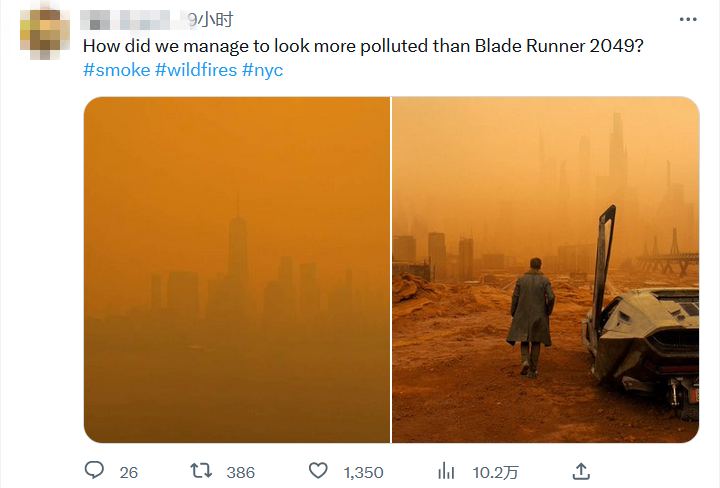Like the tweet with the heart icon
This screenshot has height=488, width=720.
tap(319, 471)
